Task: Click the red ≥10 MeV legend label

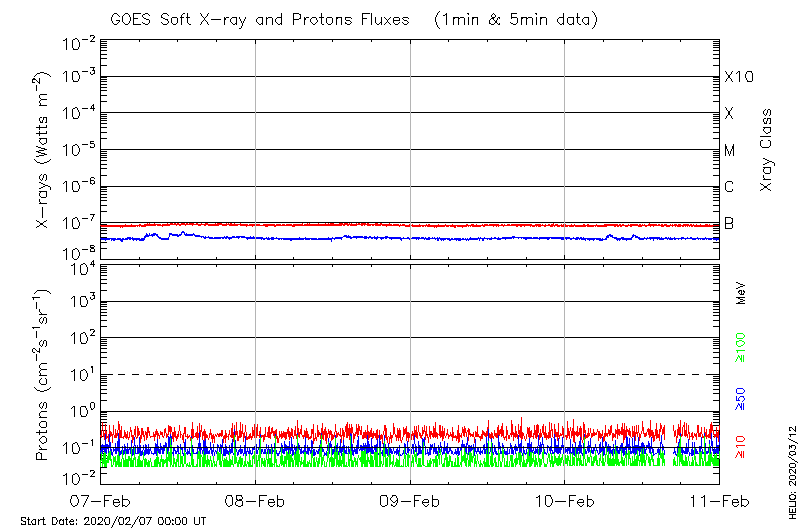Action: [x=741, y=447]
